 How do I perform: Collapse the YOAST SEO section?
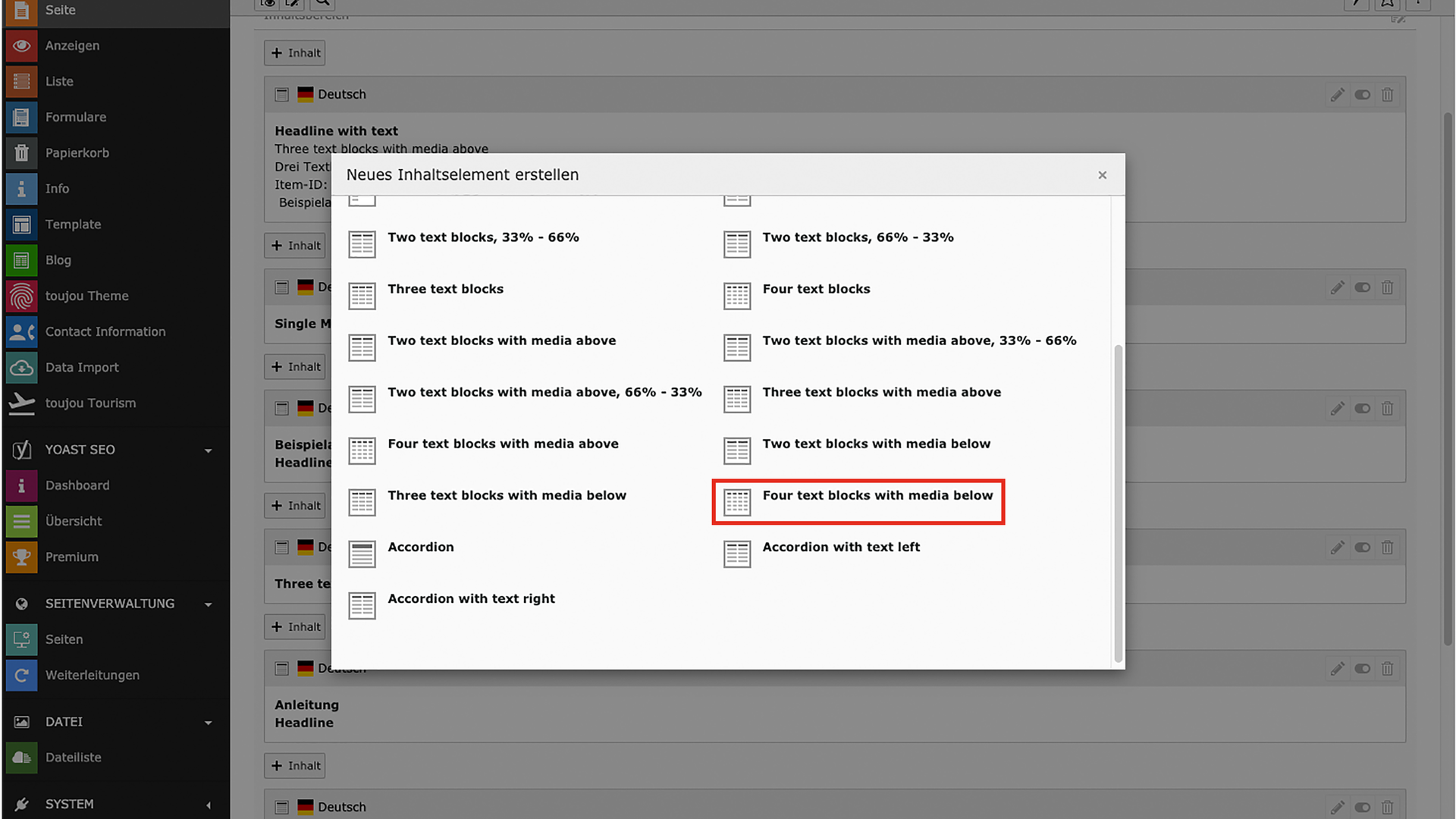pos(208,450)
